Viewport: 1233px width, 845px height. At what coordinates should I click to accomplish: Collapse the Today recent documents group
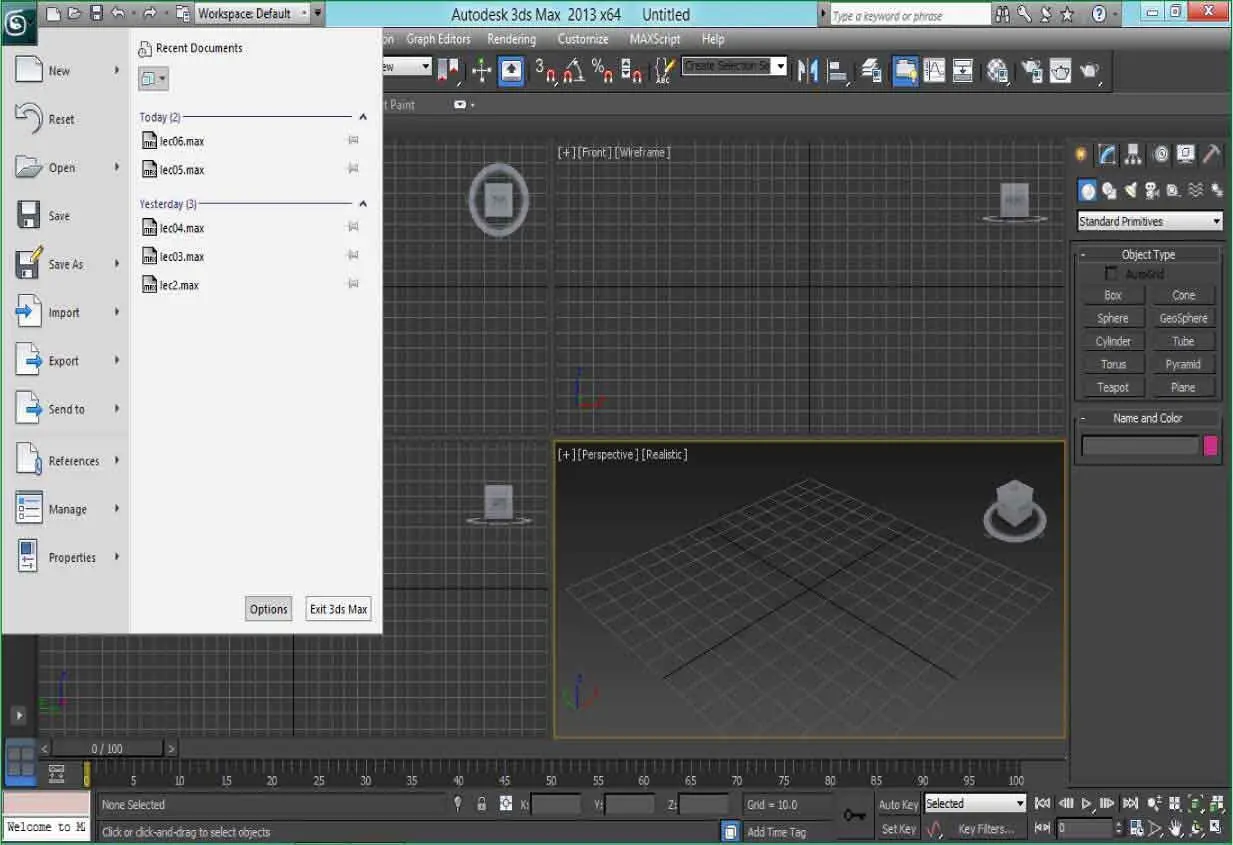coord(363,117)
